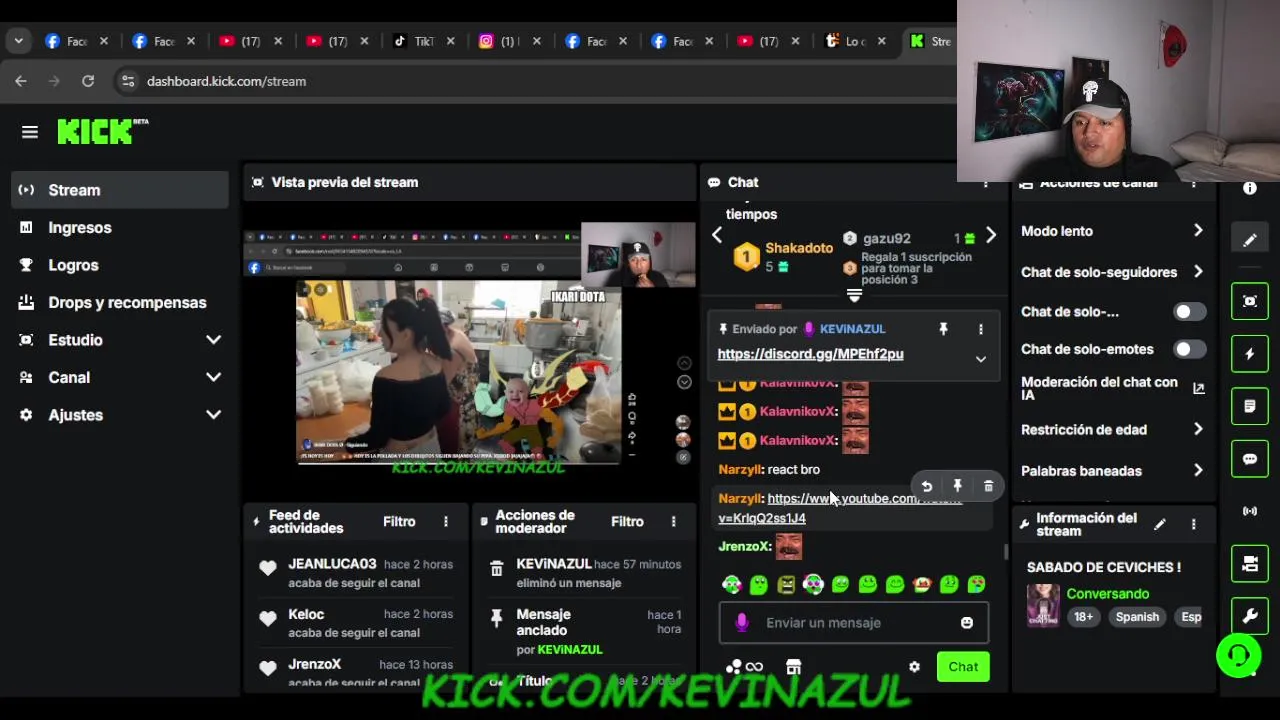
Task: Expand the Canal submenu
Action: point(120,378)
